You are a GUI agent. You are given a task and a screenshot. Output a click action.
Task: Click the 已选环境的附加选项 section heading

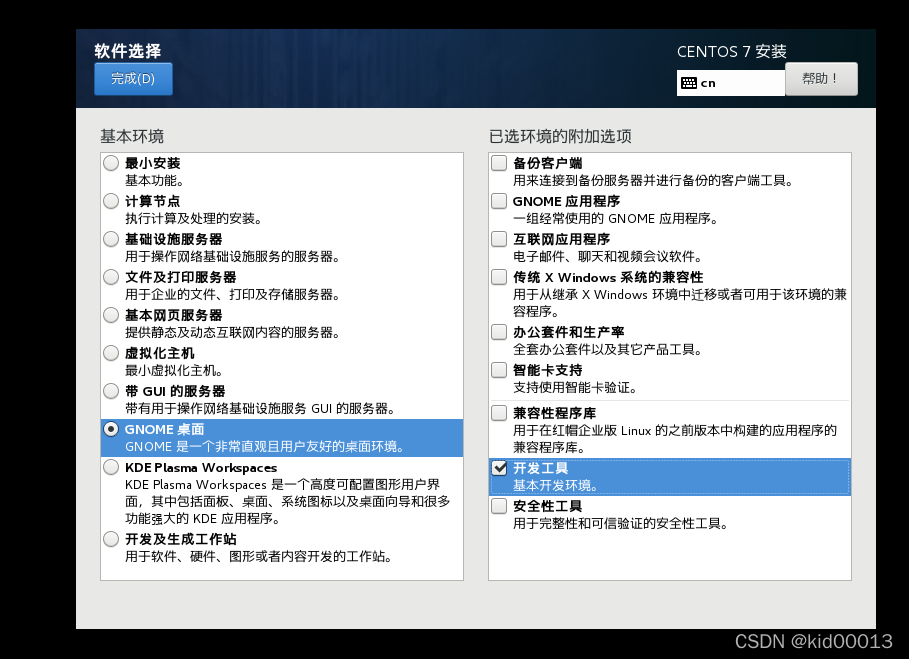[560, 136]
